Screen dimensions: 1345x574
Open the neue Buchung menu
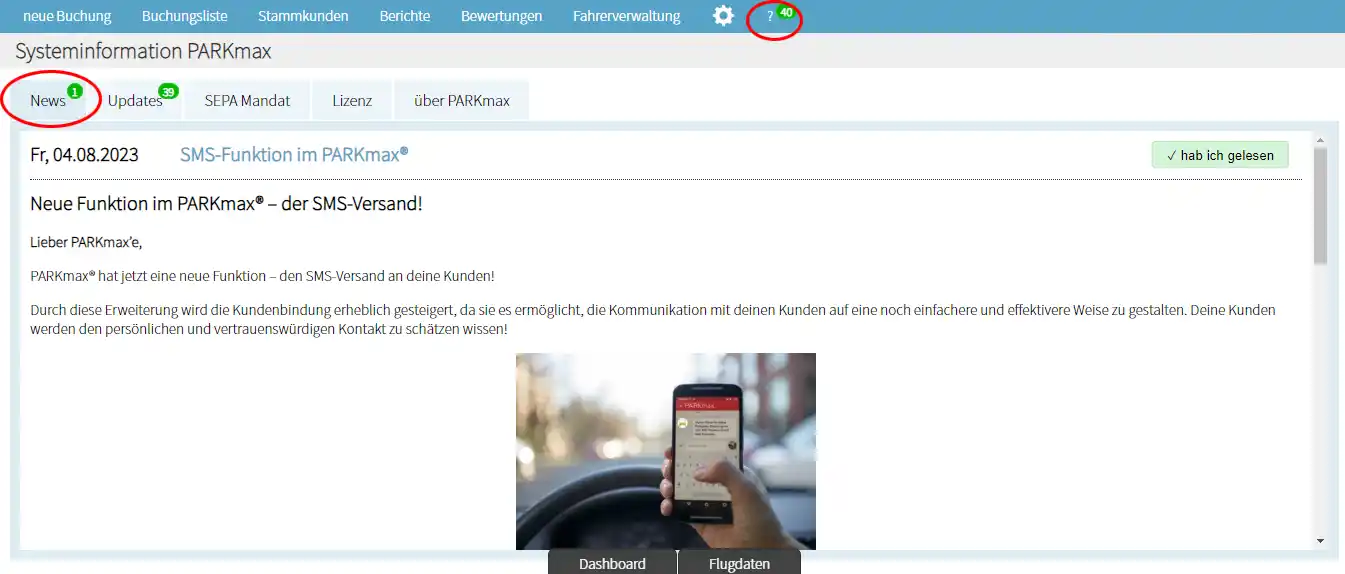pos(67,16)
